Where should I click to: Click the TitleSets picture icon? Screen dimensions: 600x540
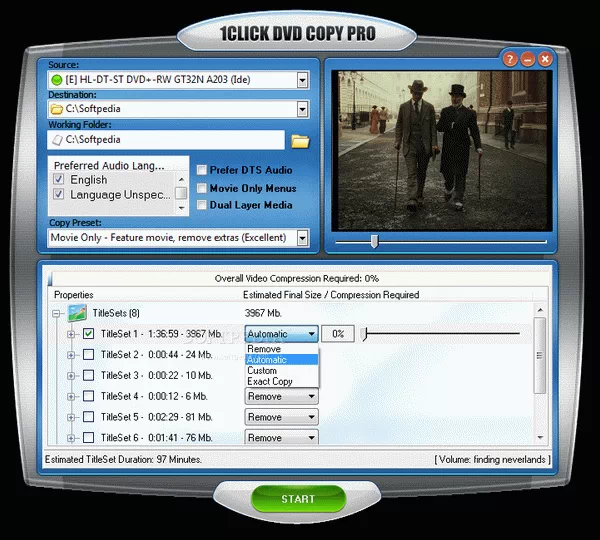(x=77, y=313)
